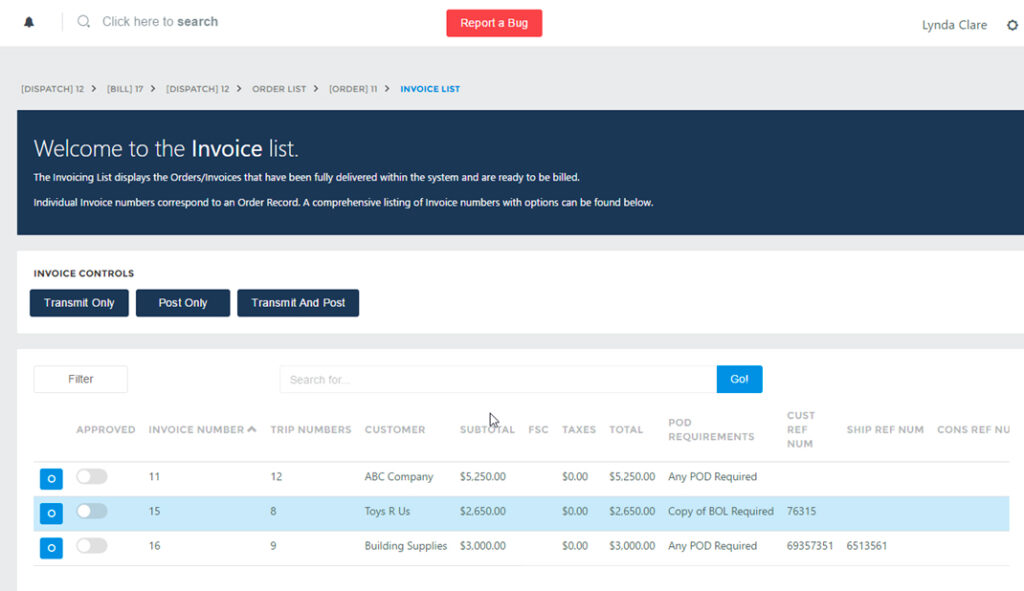Click the Report a Bug button
Image resolution: width=1024 pixels, height=591 pixels.
(x=494, y=22)
